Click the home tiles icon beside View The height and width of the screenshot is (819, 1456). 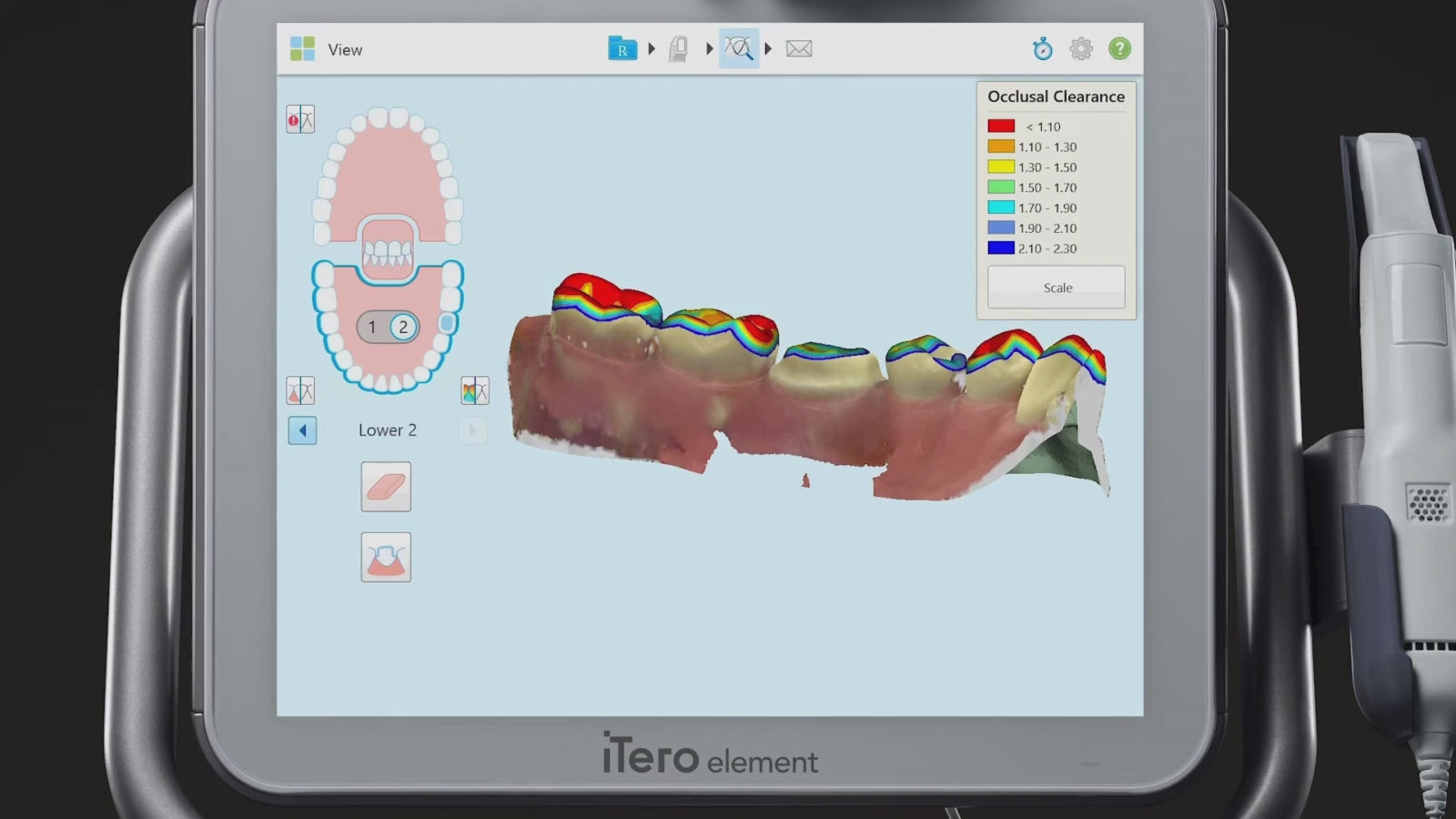pyautogui.click(x=302, y=49)
